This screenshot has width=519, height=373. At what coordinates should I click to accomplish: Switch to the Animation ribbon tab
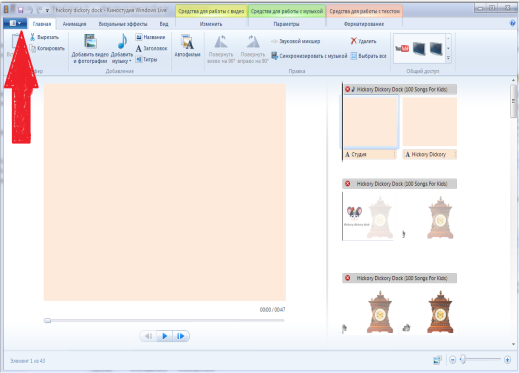74,24
